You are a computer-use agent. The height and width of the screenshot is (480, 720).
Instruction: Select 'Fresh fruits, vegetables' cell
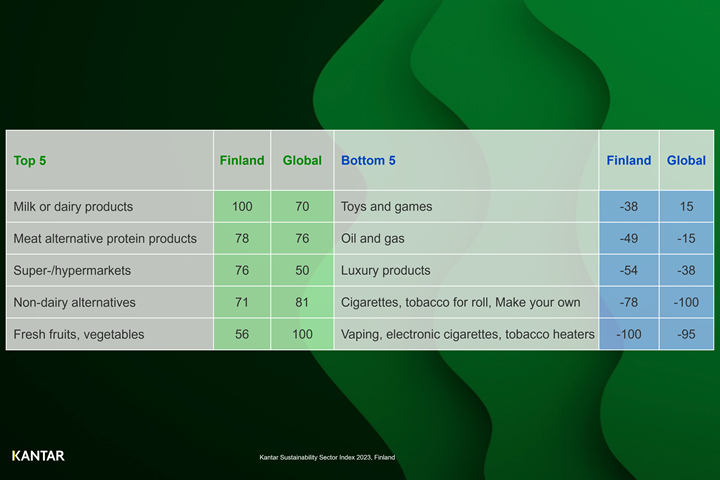coord(78,334)
